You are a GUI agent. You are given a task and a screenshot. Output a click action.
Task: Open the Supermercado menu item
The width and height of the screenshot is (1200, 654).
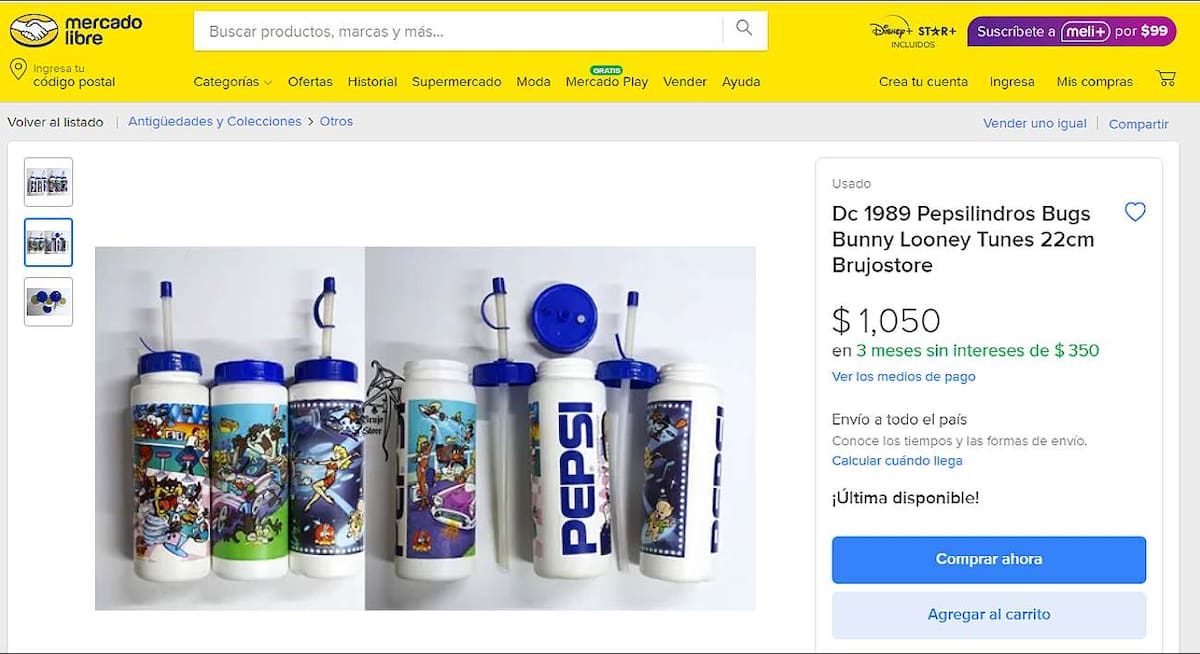tap(456, 82)
